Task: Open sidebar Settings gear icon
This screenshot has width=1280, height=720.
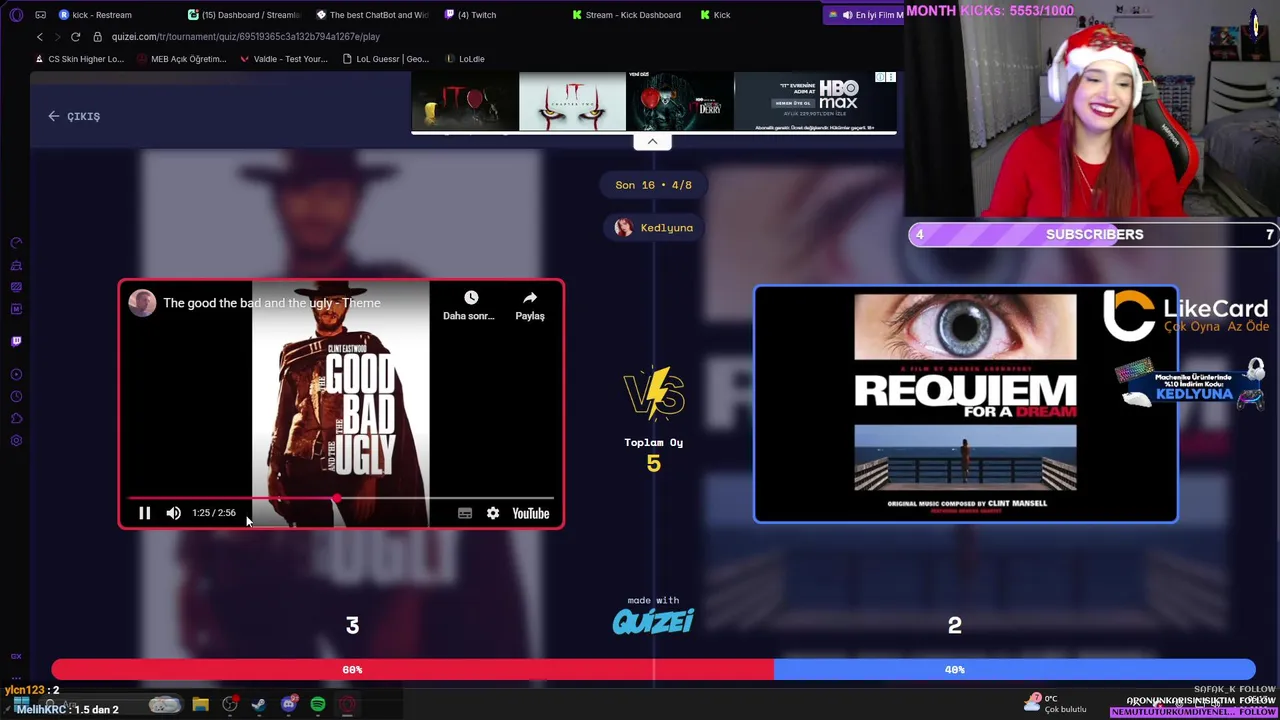Action: click(x=16, y=441)
